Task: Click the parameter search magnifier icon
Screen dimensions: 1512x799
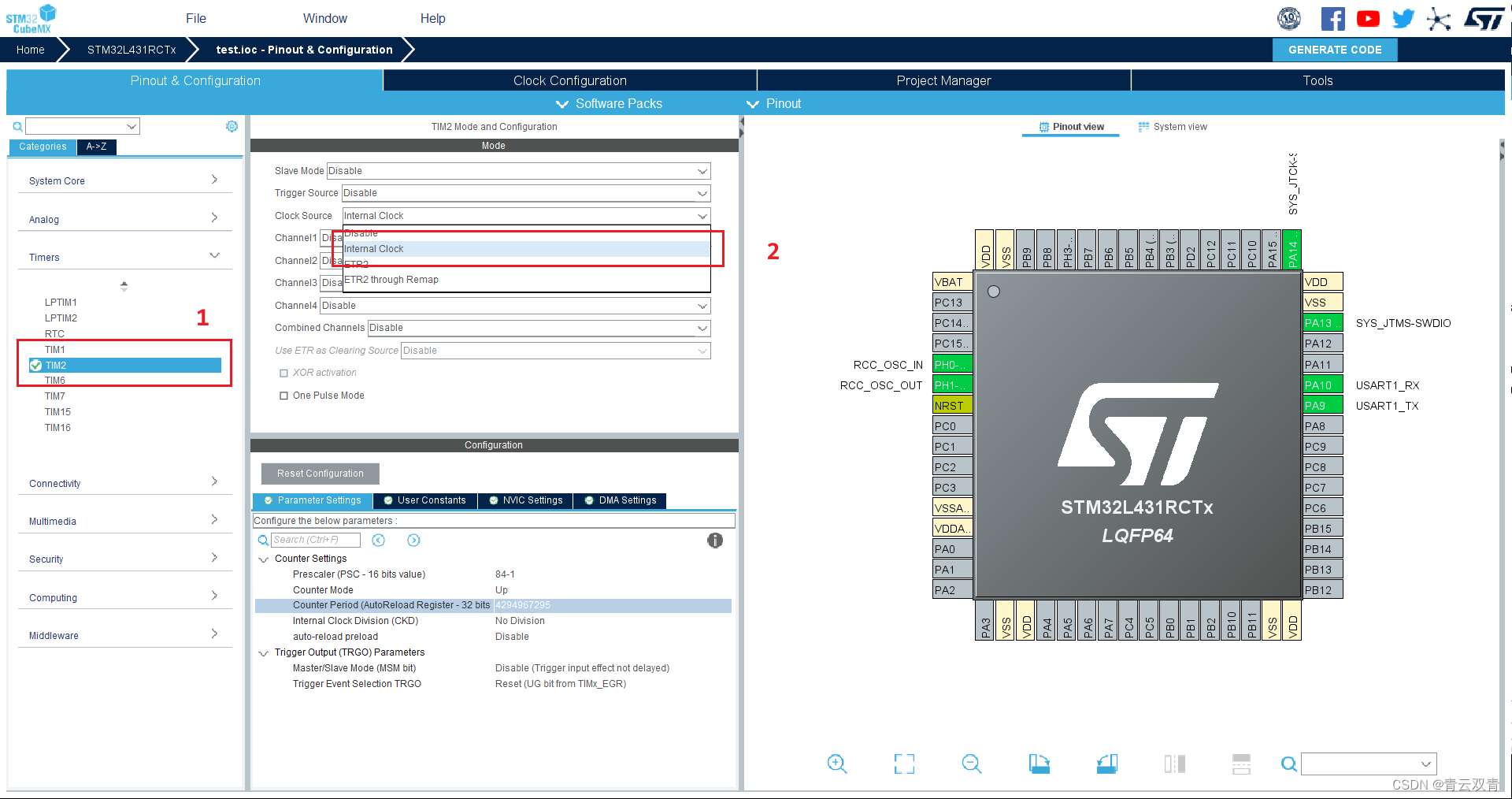Action: tap(263, 541)
